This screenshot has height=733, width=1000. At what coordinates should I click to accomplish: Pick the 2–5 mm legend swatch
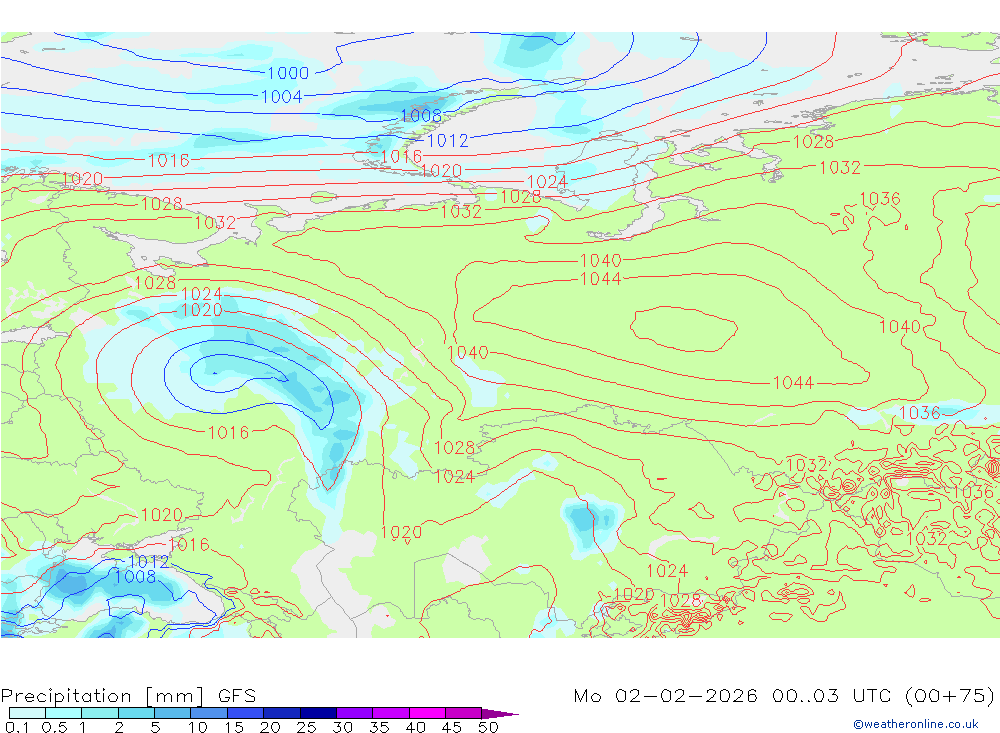click(x=136, y=713)
